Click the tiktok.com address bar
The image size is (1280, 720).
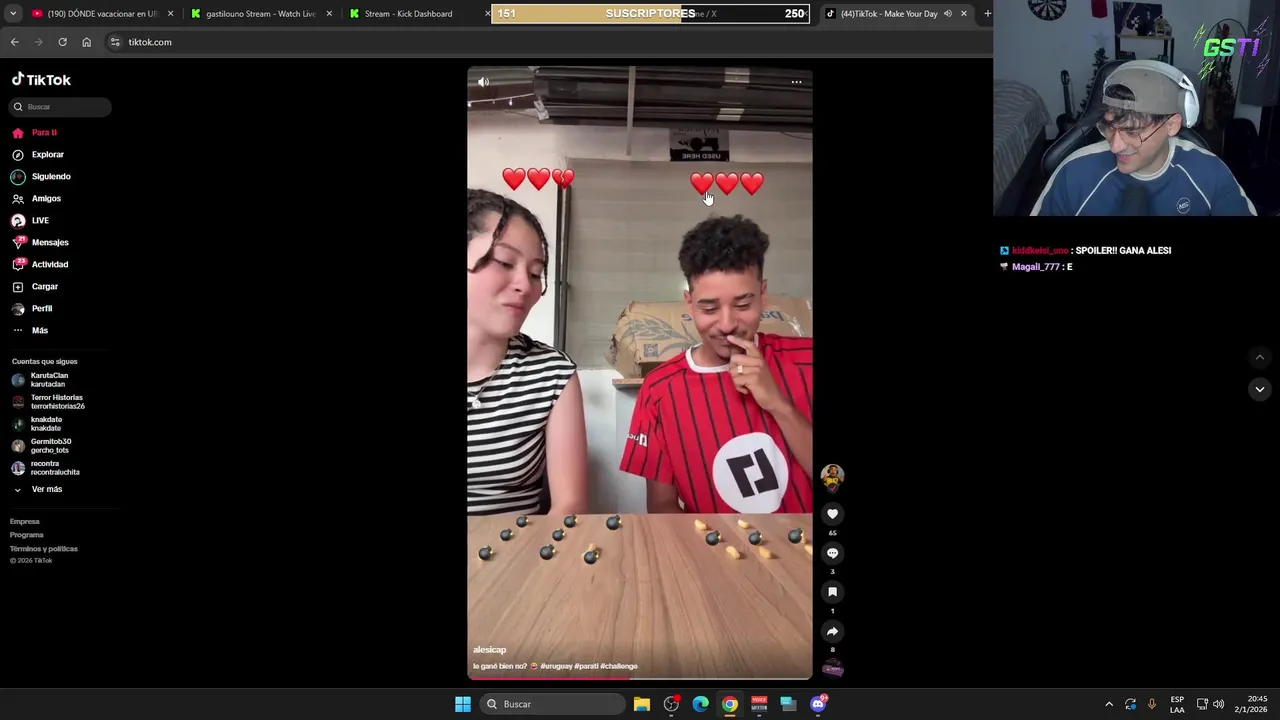coord(548,42)
